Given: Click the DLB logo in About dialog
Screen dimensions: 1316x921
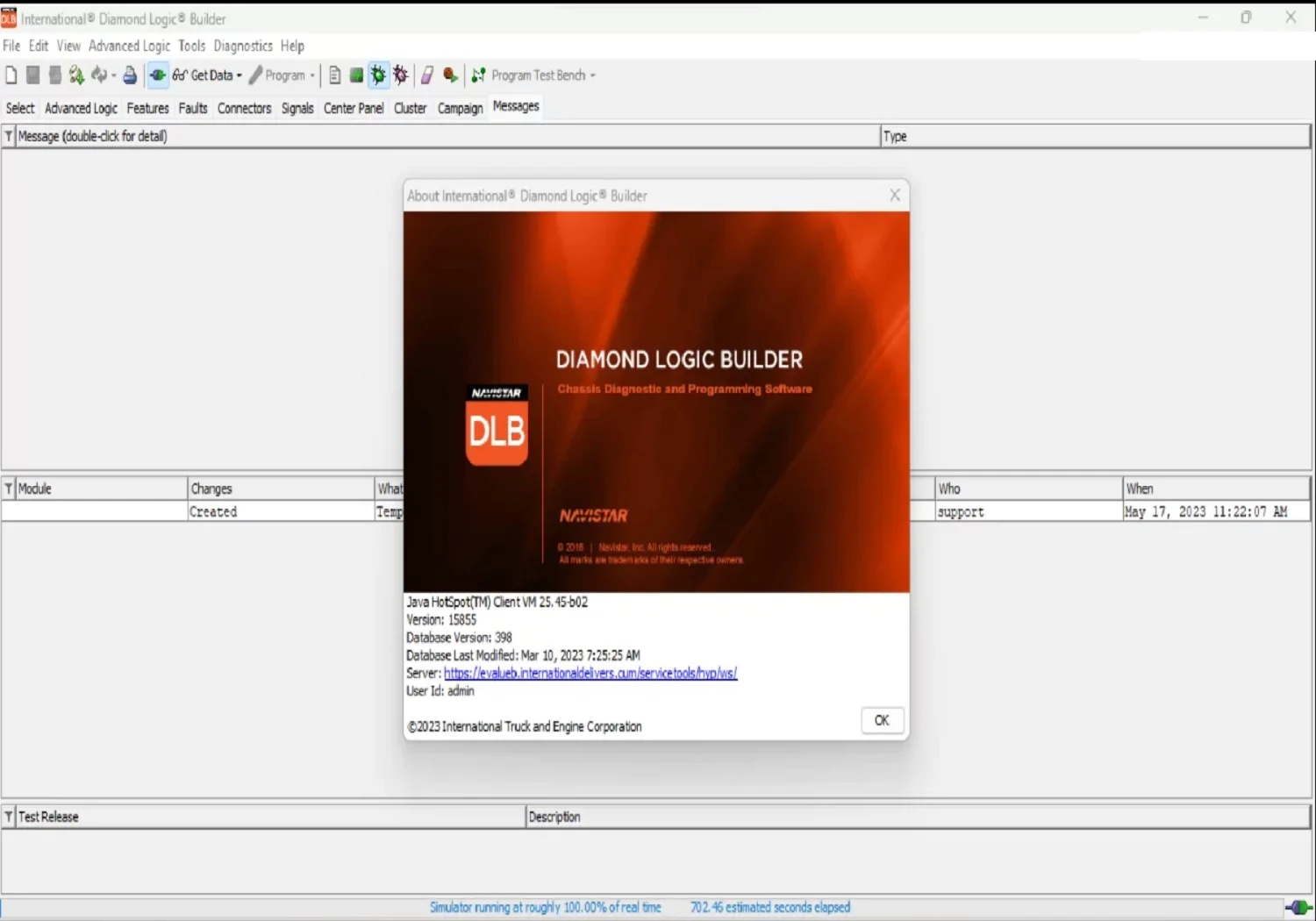Looking at the screenshot, I should tap(497, 425).
